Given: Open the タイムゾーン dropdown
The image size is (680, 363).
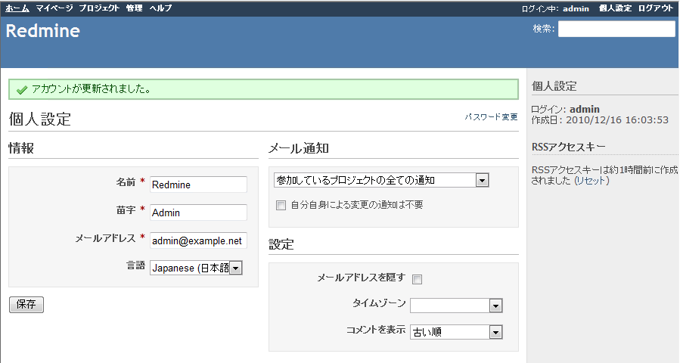Looking at the screenshot, I should 456,305.
